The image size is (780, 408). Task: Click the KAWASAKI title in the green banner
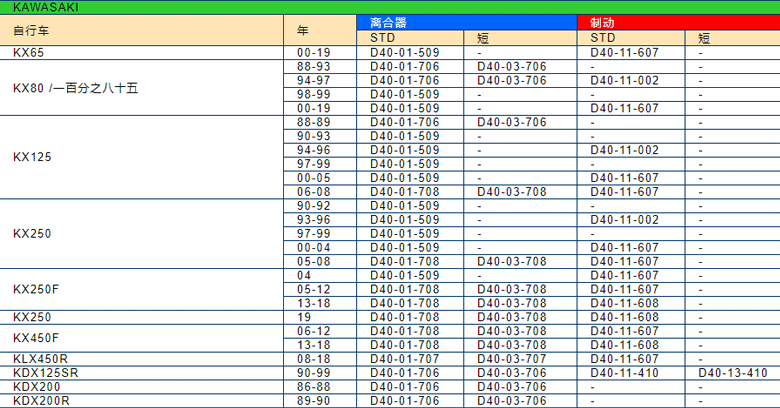46,7
